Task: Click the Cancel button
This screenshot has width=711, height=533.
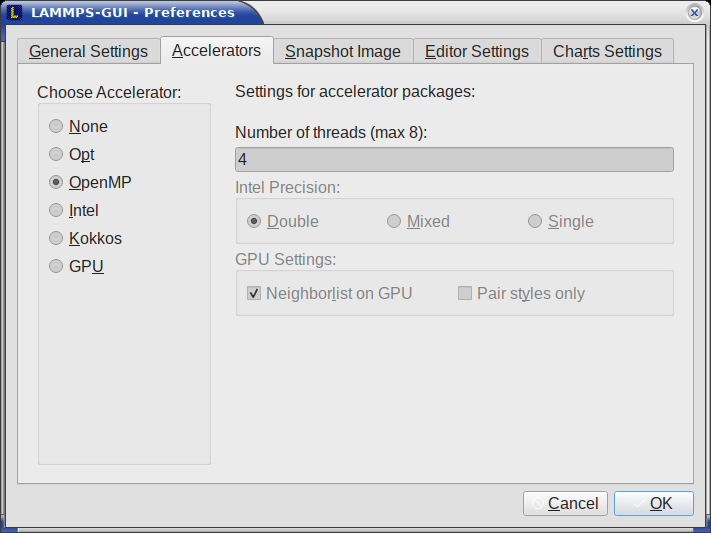Action: 565,504
